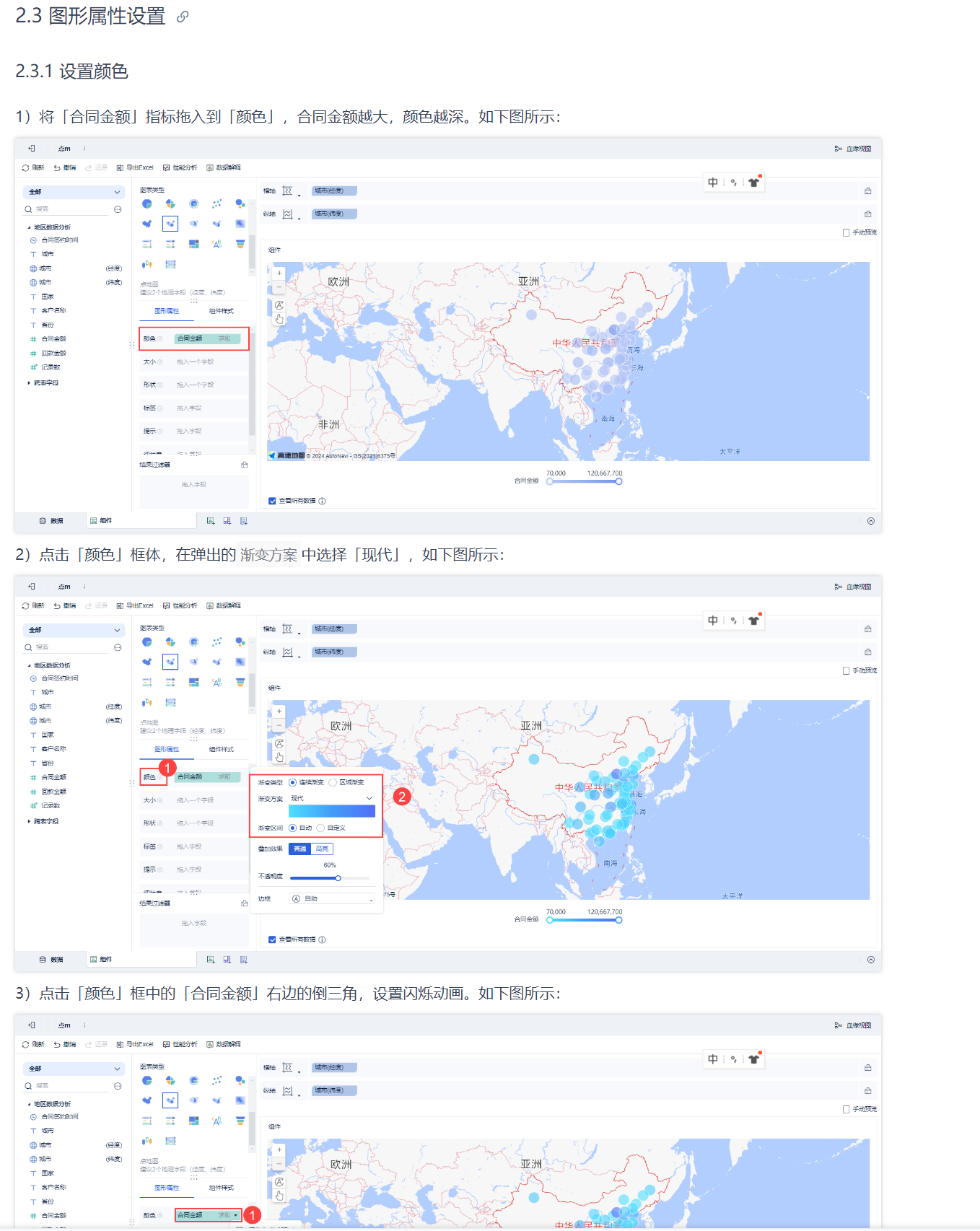Click the 结果过滤器 lock icon in first screenshot
This screenshot has width=980, height=1231.
(244, 465)
